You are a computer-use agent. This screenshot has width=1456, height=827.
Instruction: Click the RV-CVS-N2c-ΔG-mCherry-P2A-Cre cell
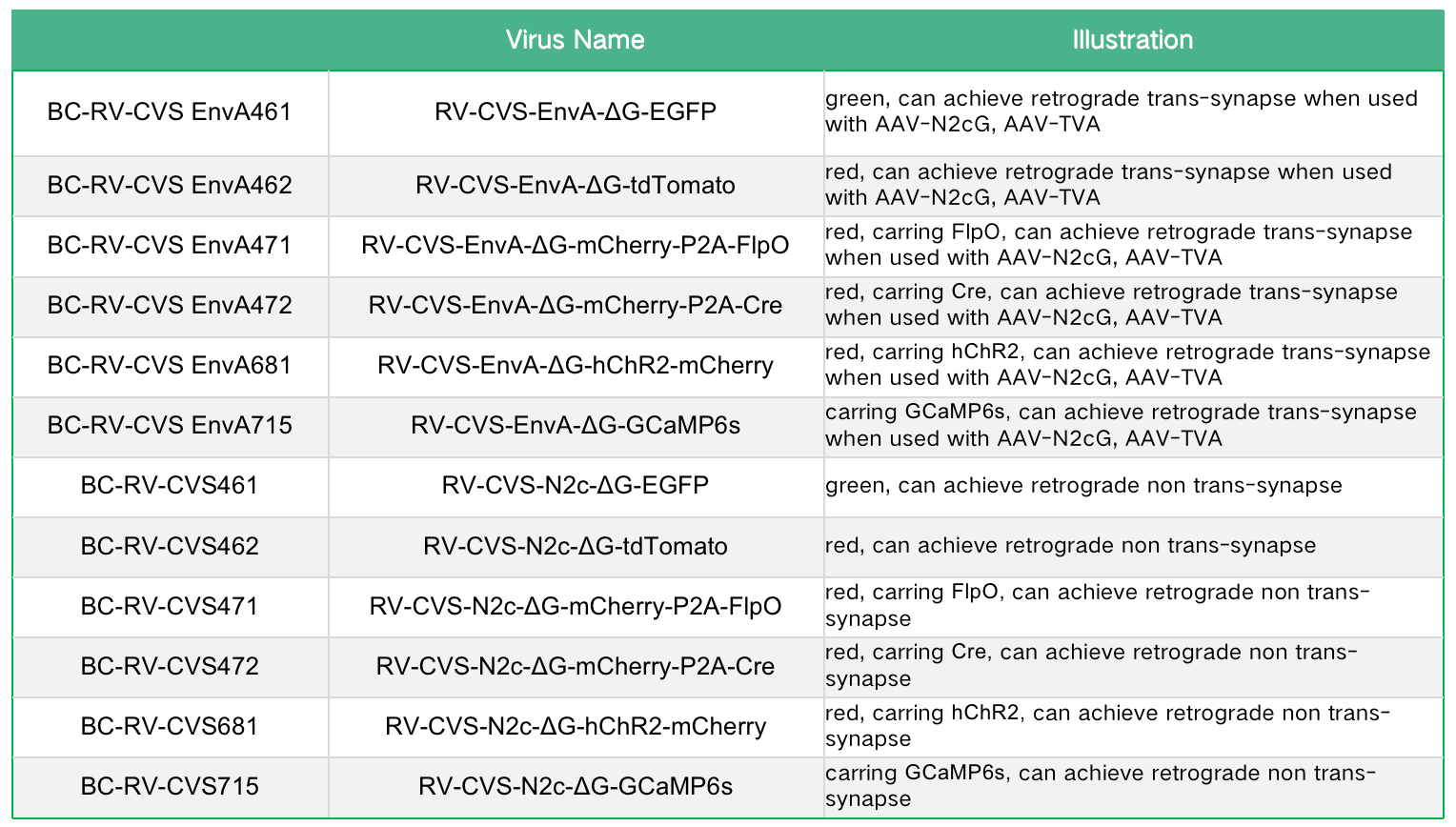(575, 667)
